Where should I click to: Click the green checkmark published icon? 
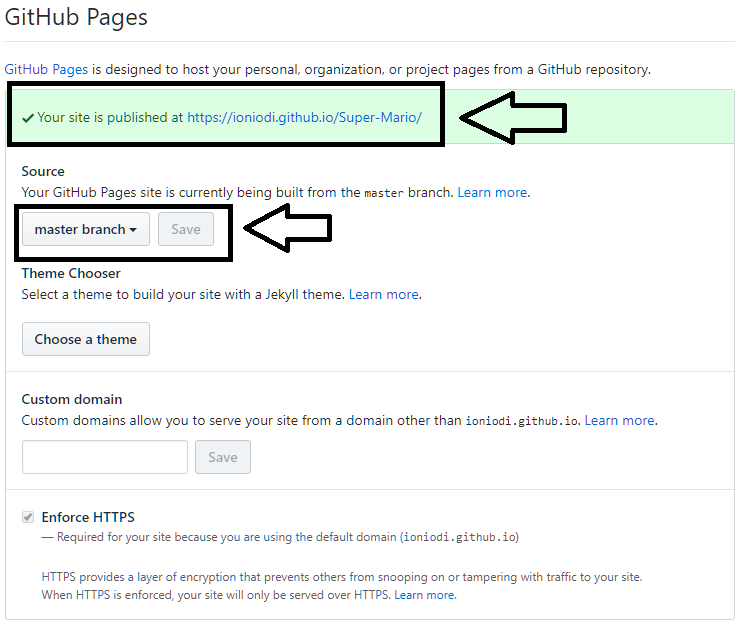point(28,118)
